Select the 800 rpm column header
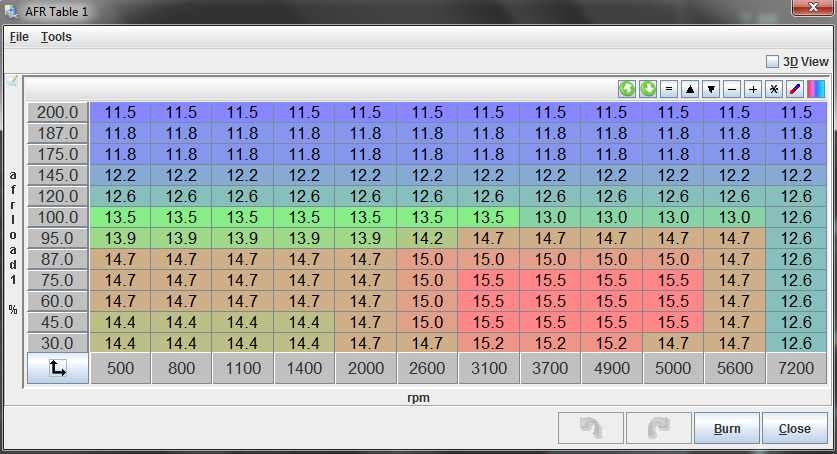The image size is (837, 454). pyautogui.click(x=181, y=368)
